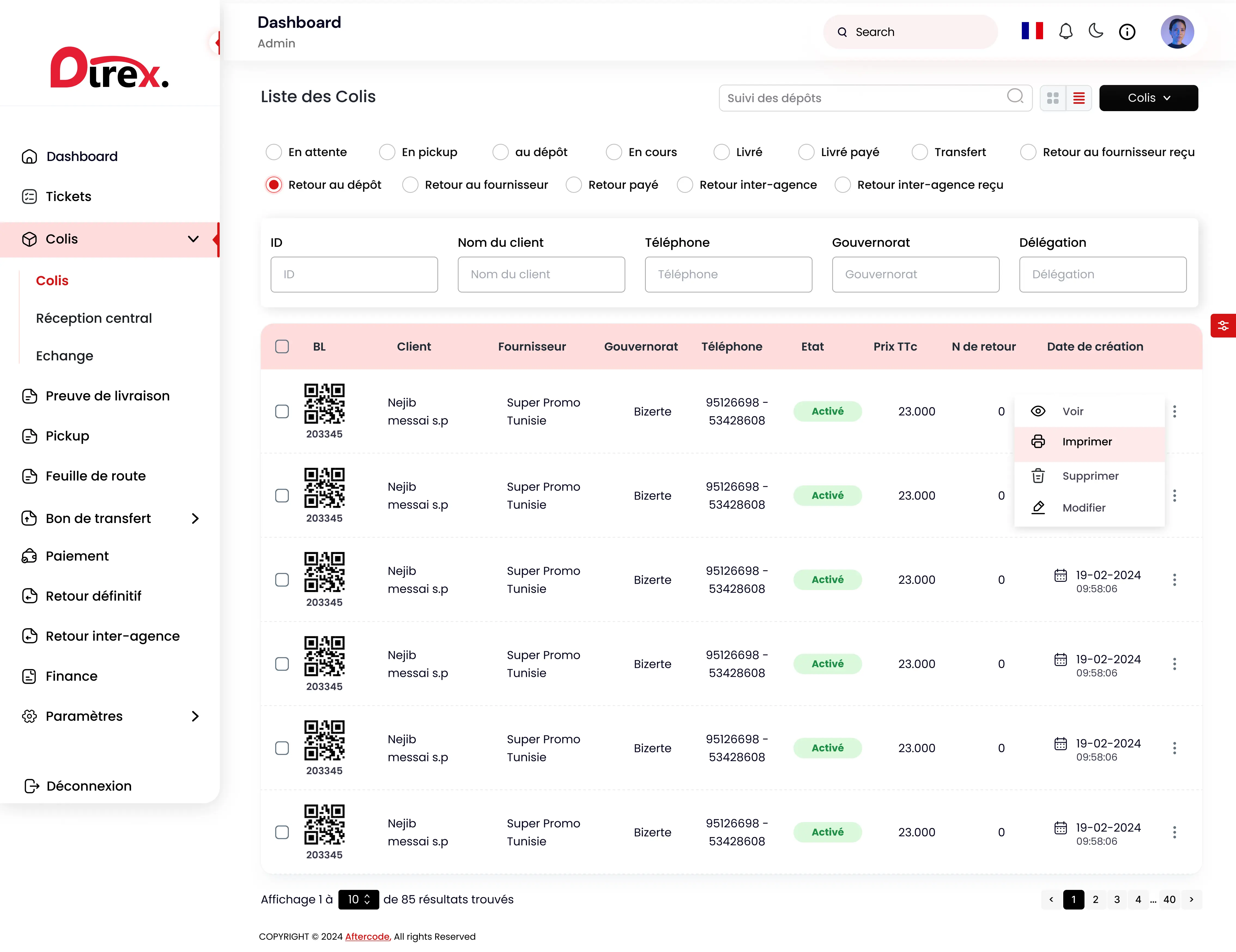Choose Imprimer from the context menu

click(1087, 442)
